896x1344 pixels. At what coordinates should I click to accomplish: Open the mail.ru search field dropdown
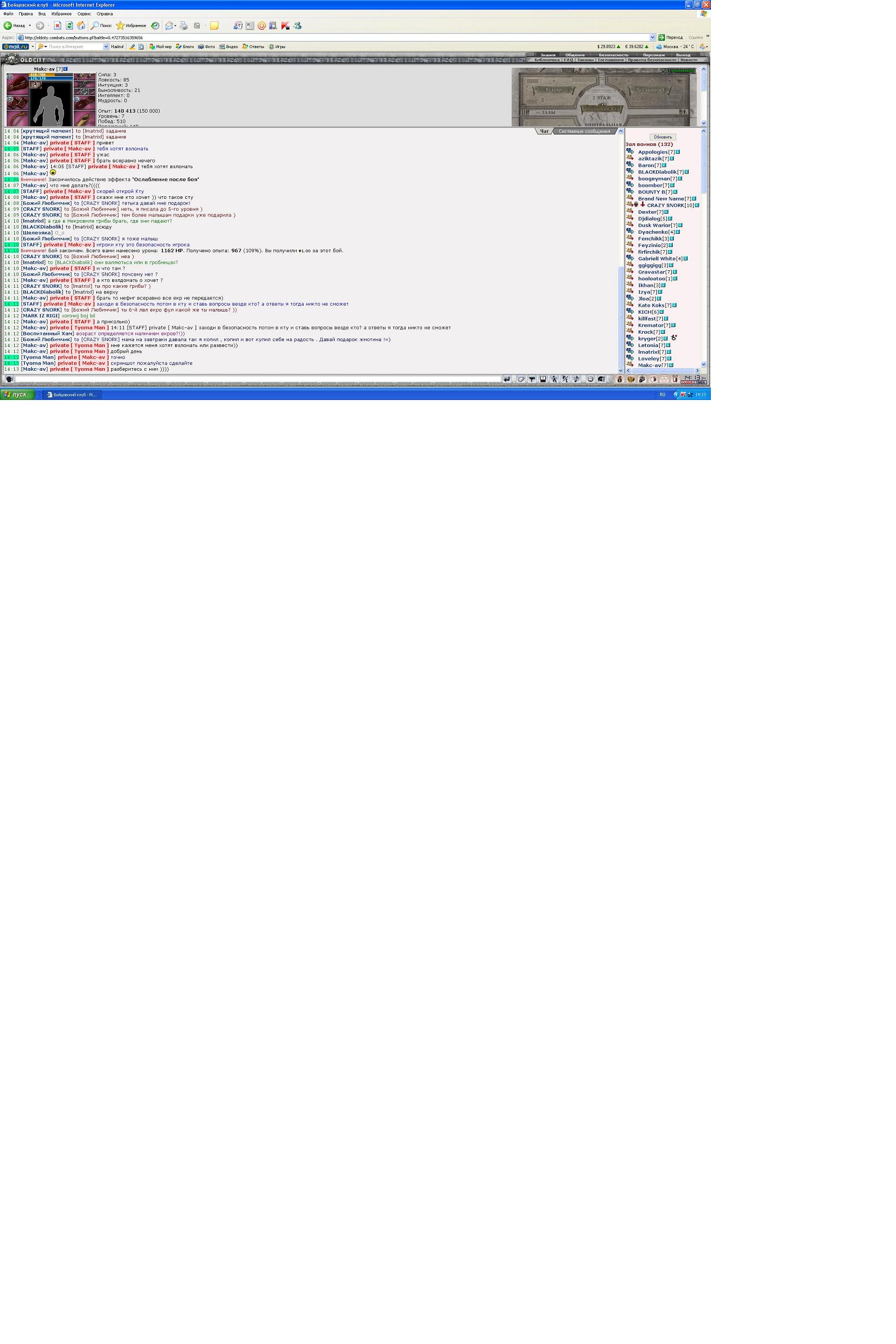[x=106, y=47]
